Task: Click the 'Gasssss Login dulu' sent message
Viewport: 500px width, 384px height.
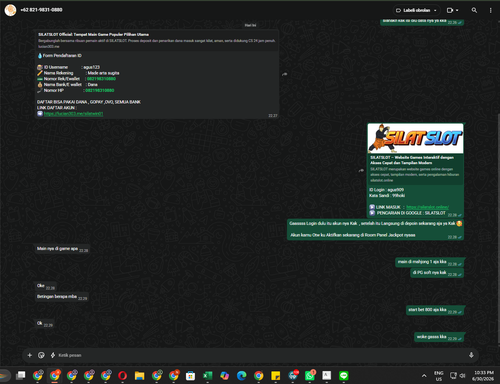Action: pos(375,229)
